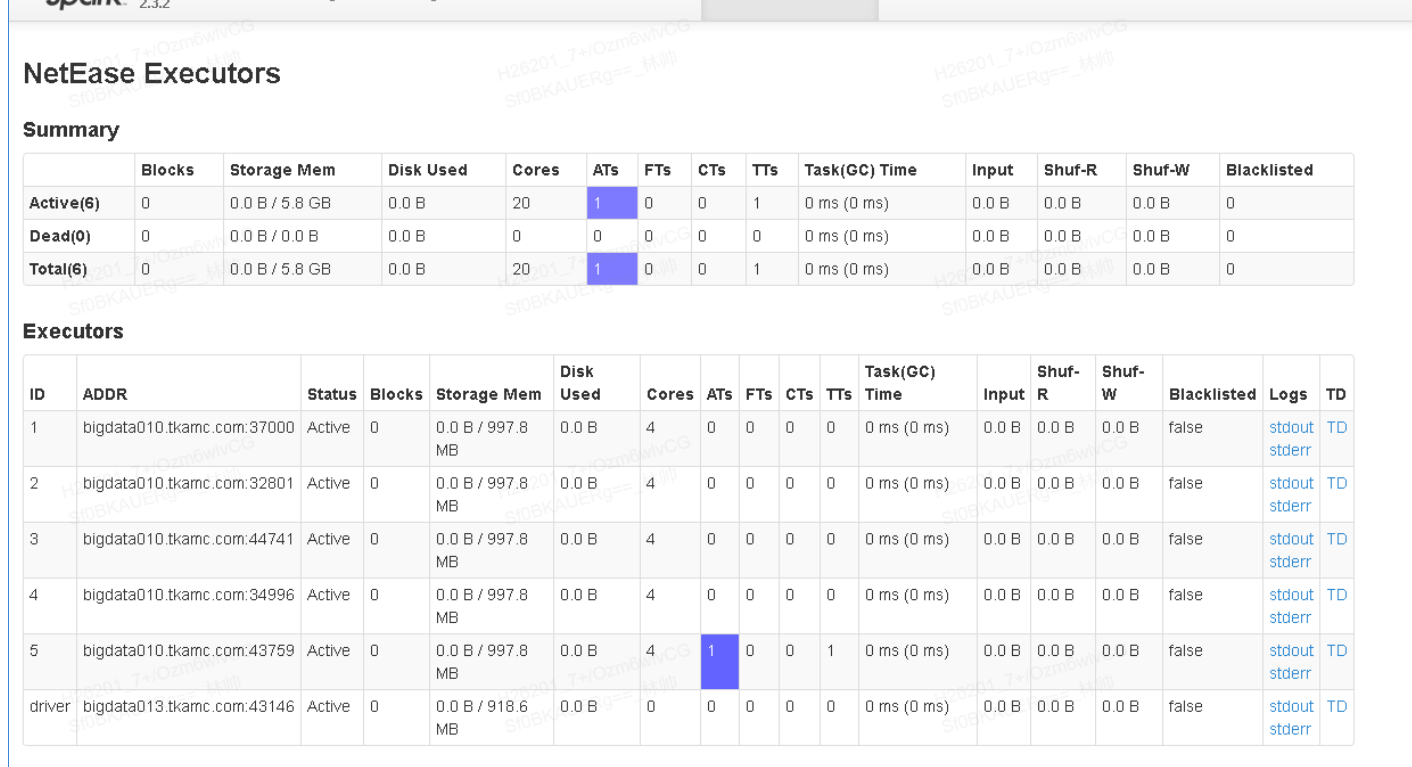
Task: Click highlighted ATs cell in Active(6) summary row
Action: [611, 203]
